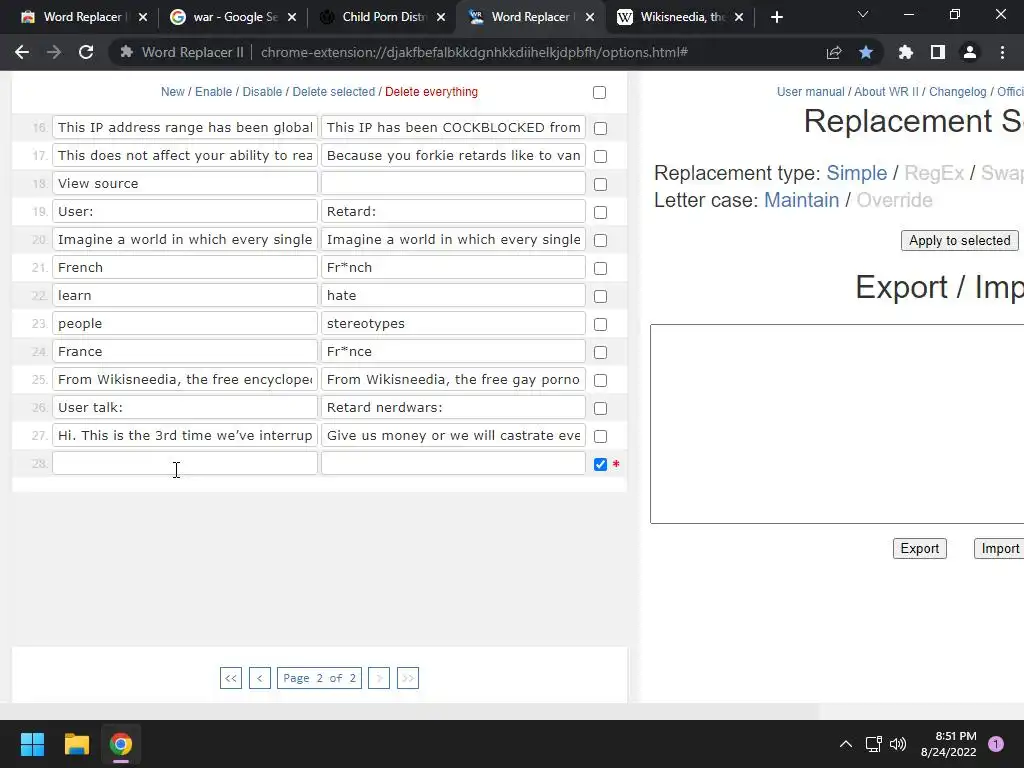Tick the checkbox for the people row
The image size is (1024, 768).
coord(600,325)
